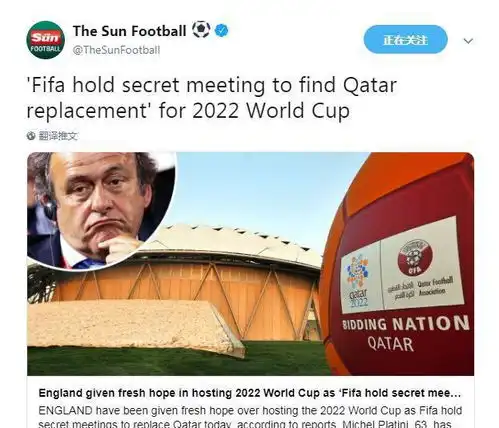Click the Qatar Football Association crest
Viewport: 499px width, 428px height.
(x=415, y=257)
